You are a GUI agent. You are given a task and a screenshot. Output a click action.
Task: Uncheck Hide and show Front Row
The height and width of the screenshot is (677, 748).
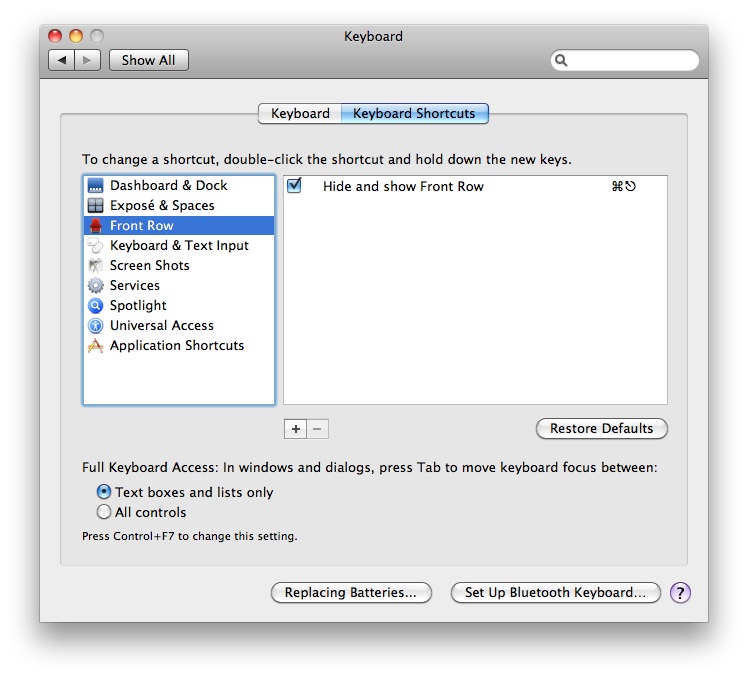pyautogui.click(x=294, y=186)
